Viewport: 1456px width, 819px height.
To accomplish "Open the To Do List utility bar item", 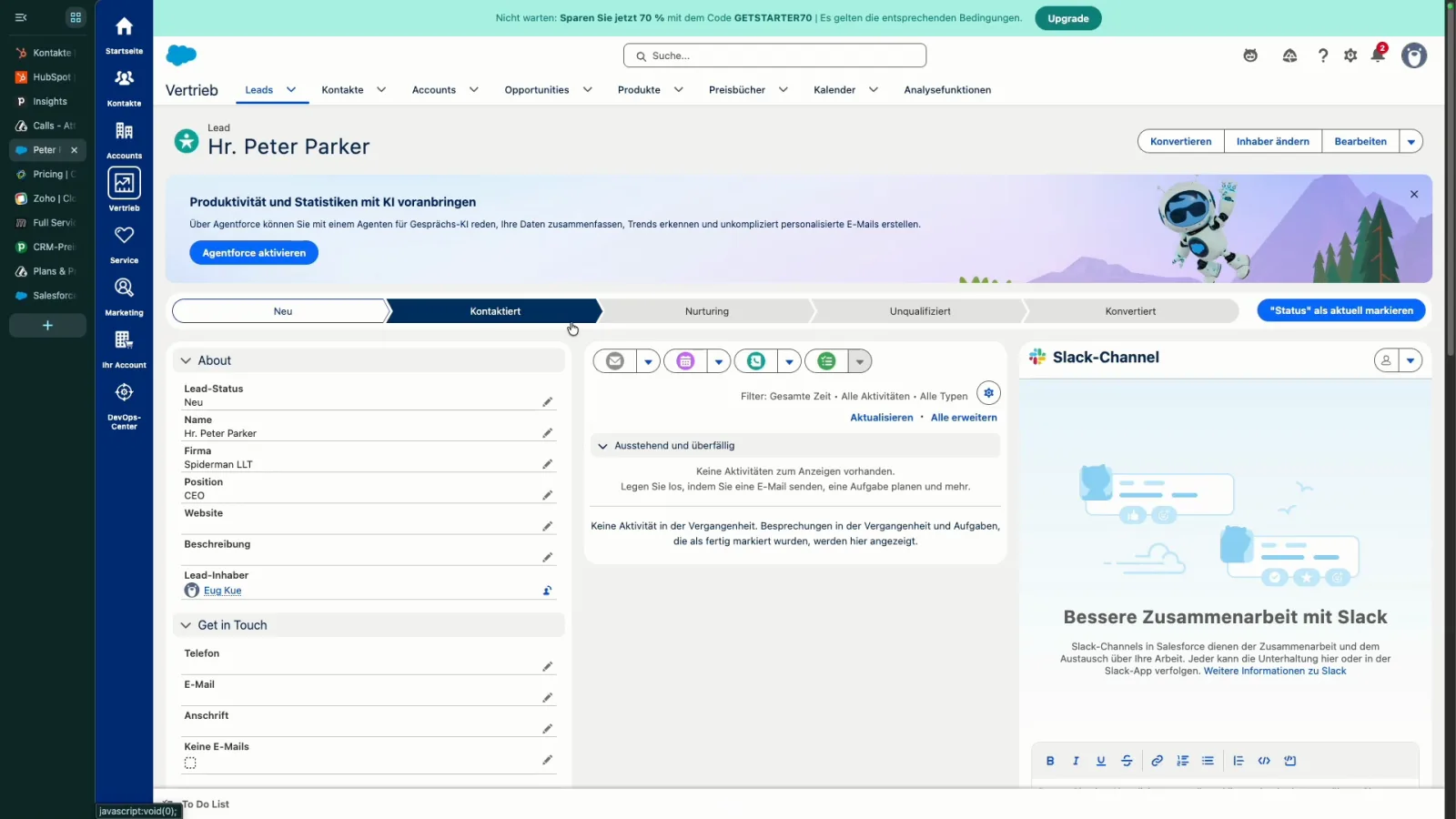I will click(x=197, y=804).
